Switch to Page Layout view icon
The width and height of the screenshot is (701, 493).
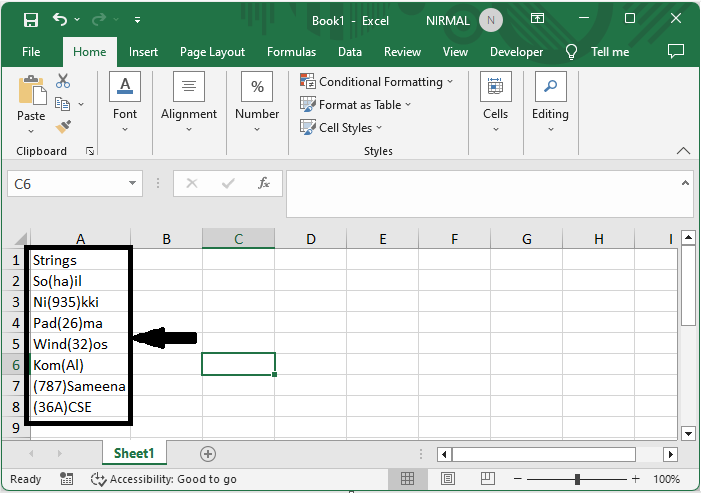(448, 479)
